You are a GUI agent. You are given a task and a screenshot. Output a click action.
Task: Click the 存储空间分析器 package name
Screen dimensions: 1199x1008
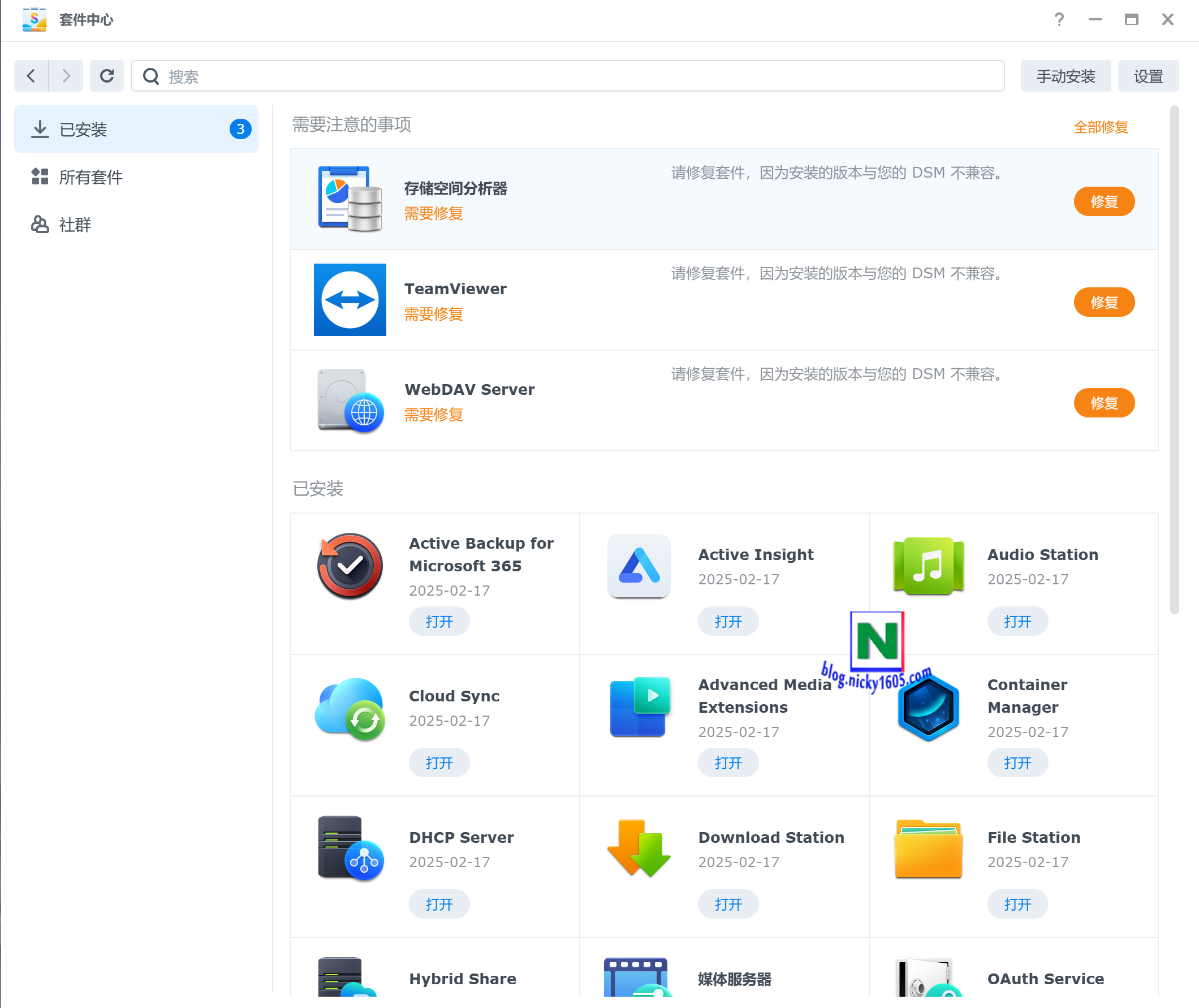(x=455, y=188)
